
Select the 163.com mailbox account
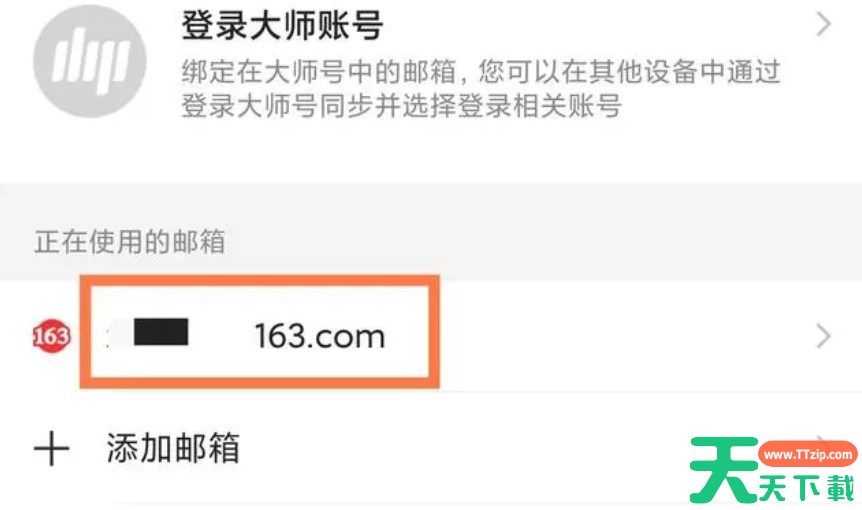point(431,336)
